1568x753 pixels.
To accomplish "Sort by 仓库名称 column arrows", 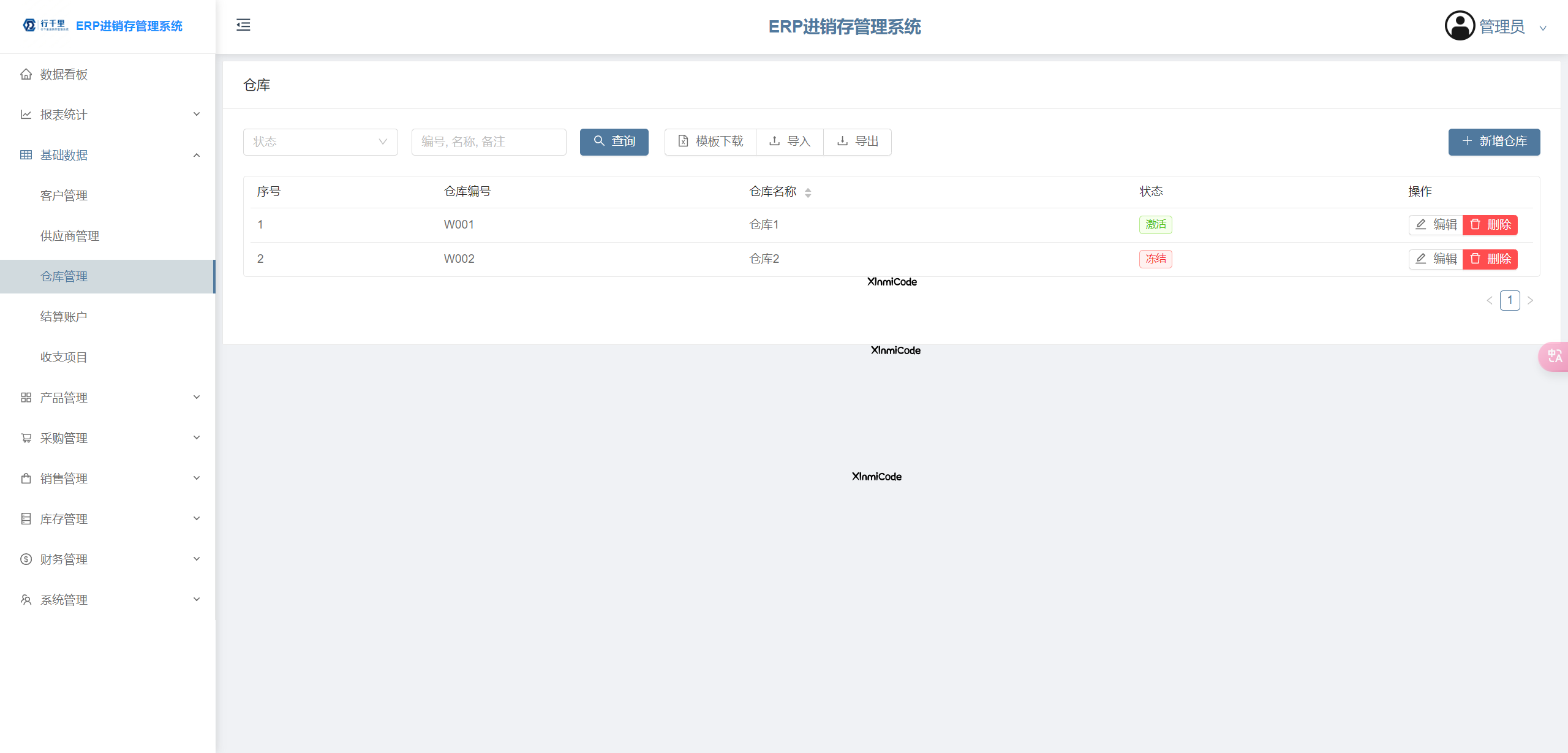I will pyautogui.click(x=809, y=192).
